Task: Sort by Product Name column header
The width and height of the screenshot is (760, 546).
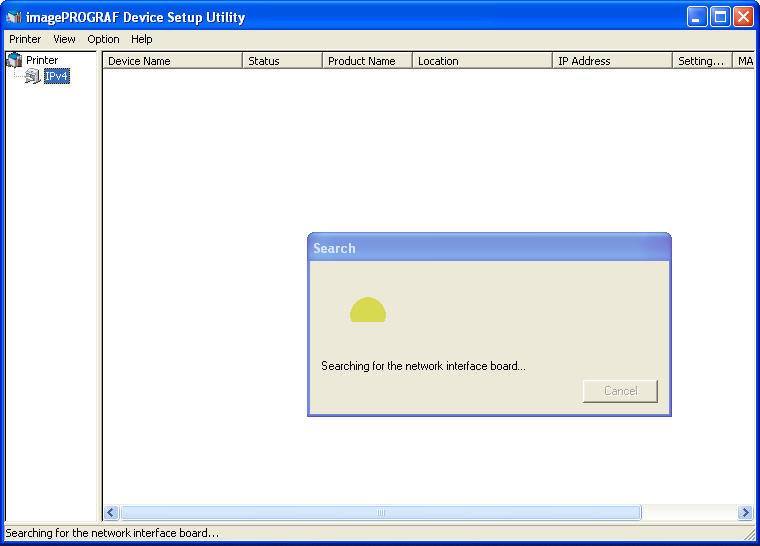Action: pyautogui.click(x=367, y=61)
